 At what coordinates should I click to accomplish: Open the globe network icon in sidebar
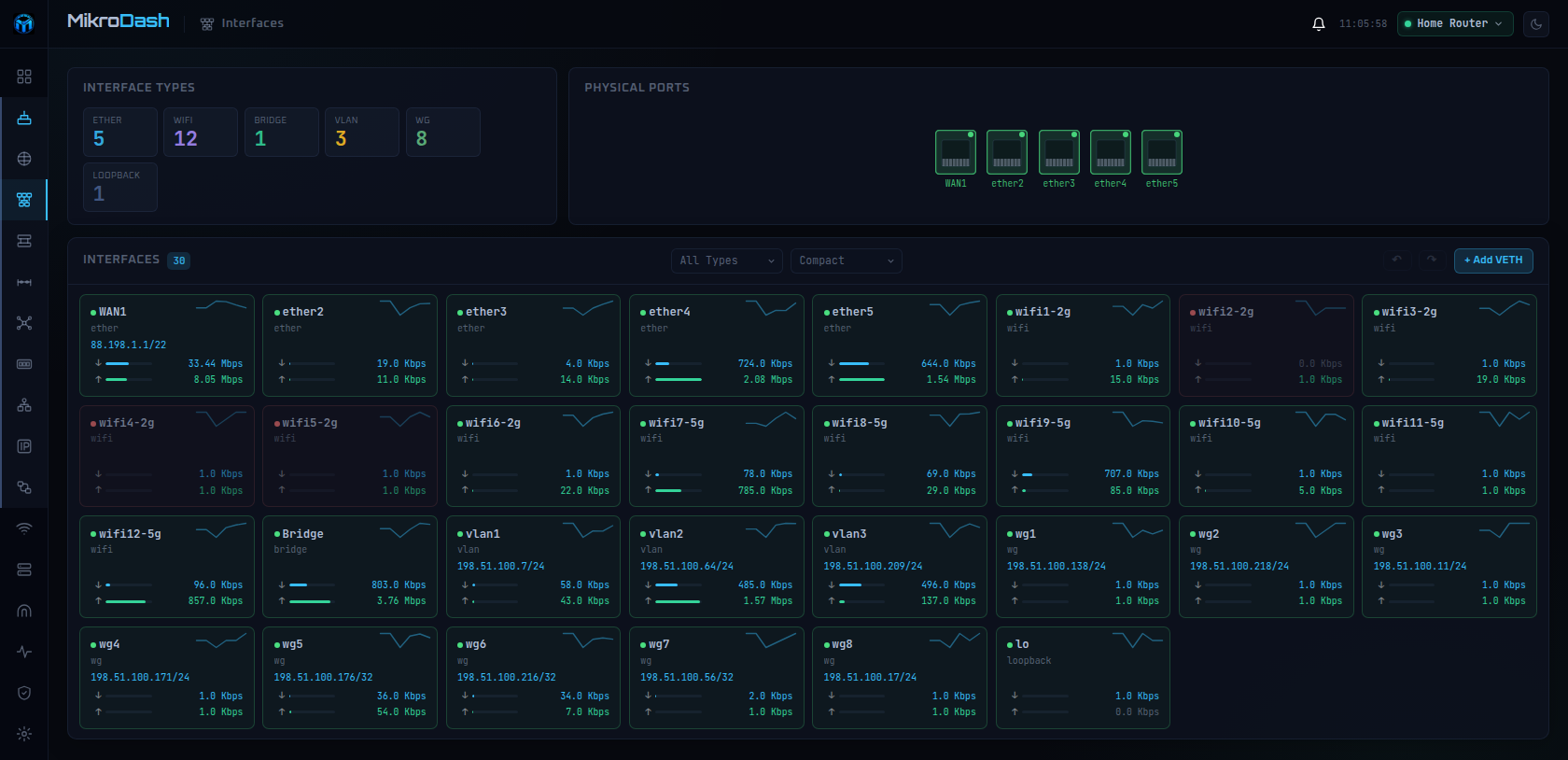tap(24, 159)
